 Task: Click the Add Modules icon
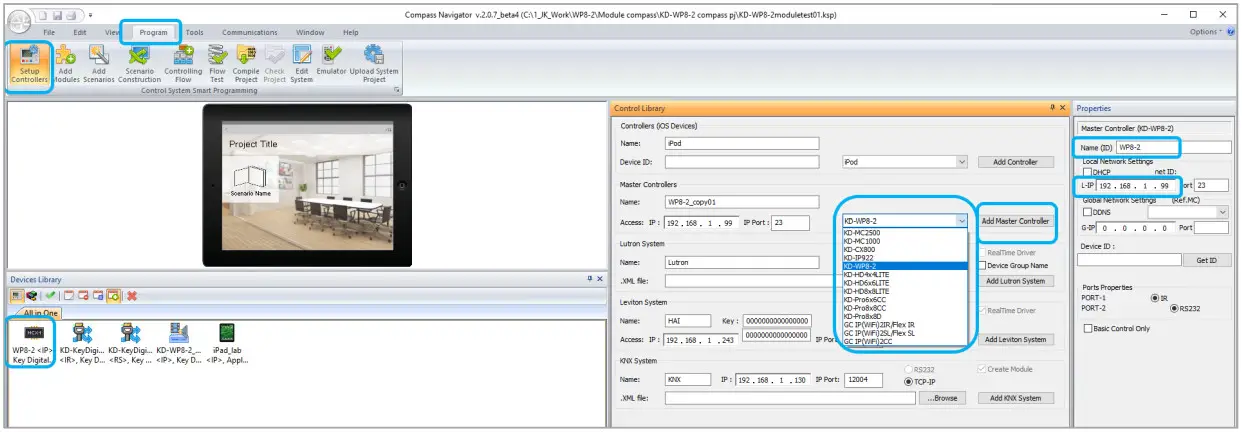pos(66,64)
